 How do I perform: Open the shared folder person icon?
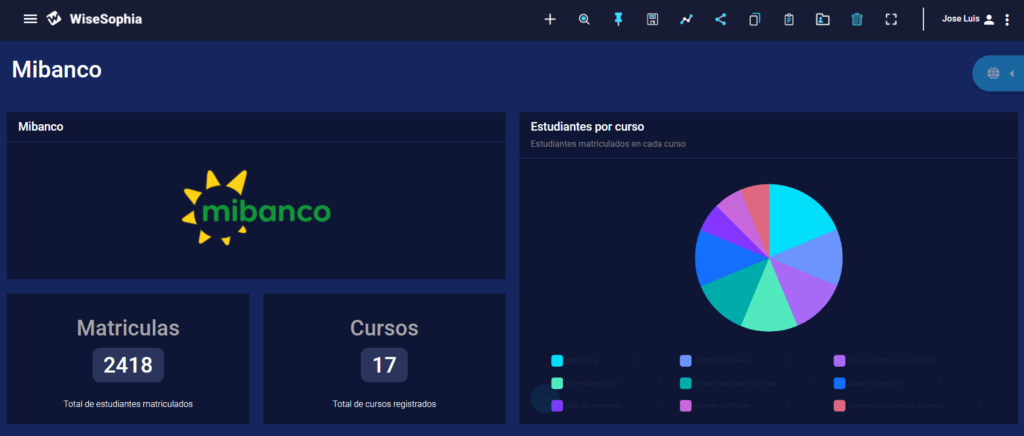(x=823, y=20)
